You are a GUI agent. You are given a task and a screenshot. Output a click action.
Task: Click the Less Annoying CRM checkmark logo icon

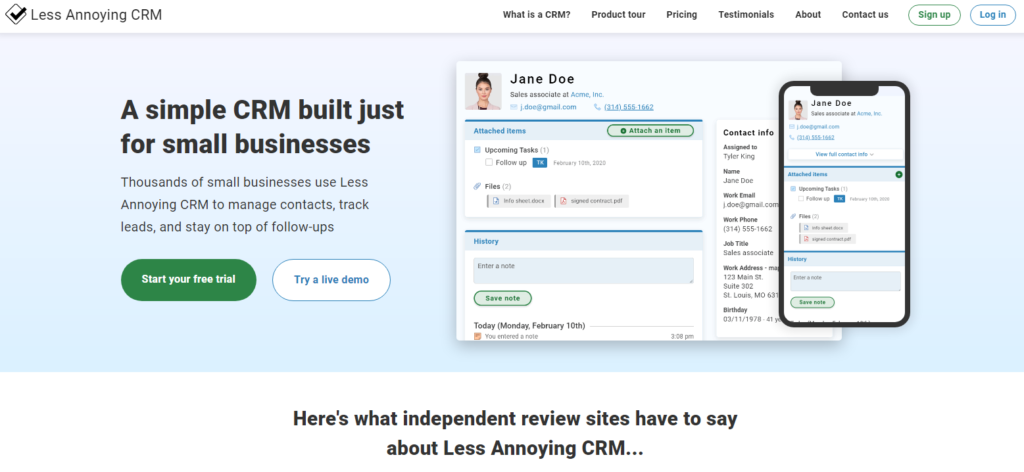(16, 14)
